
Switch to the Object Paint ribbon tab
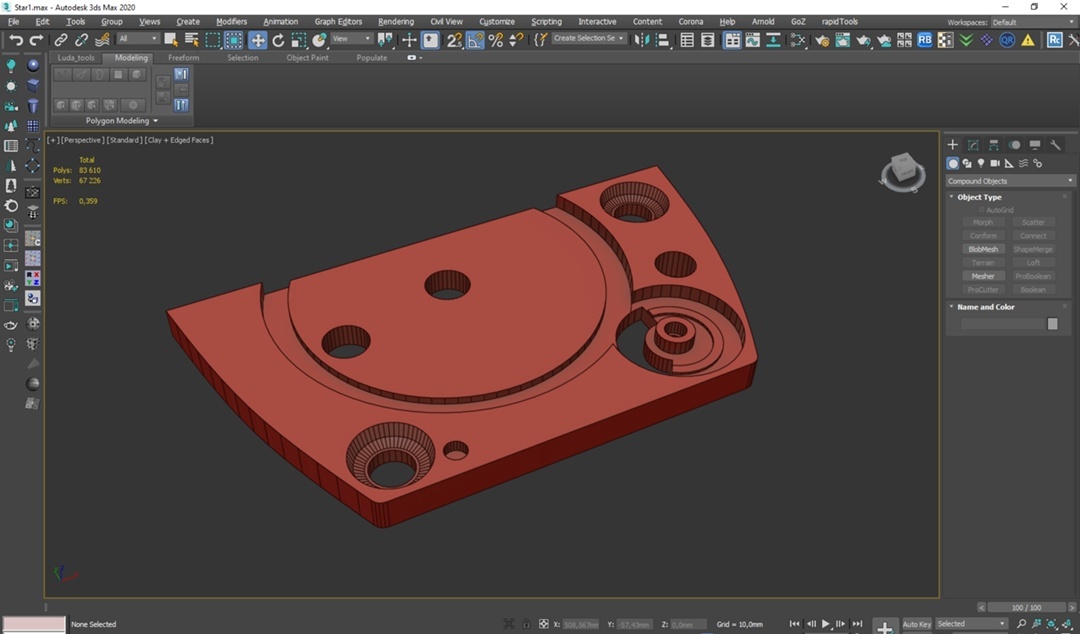click(x=307, y=58)
